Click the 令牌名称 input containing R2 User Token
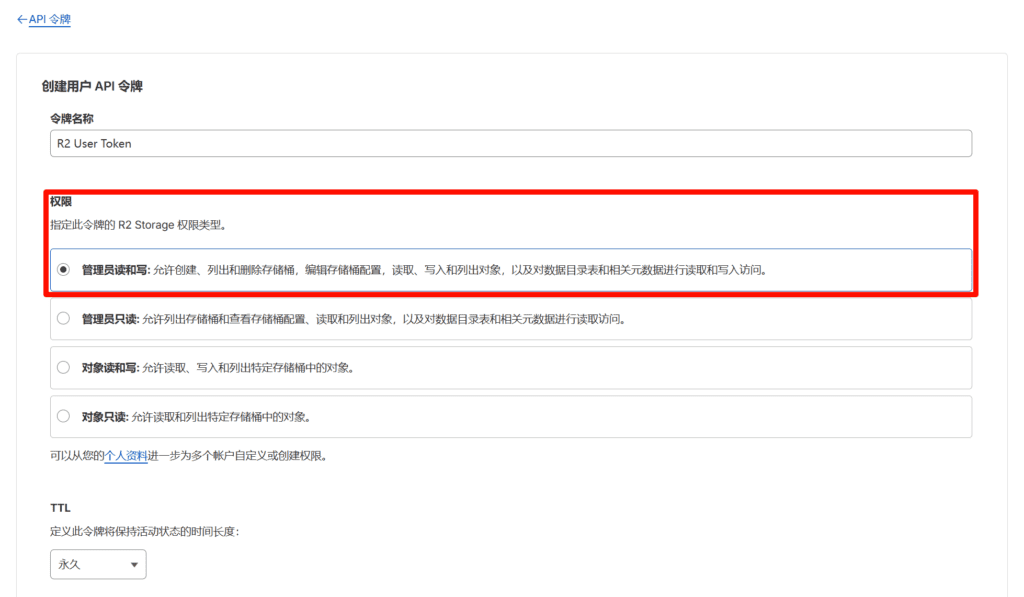The width and height of the screenshot is (1024, 597). coord(510,143)
